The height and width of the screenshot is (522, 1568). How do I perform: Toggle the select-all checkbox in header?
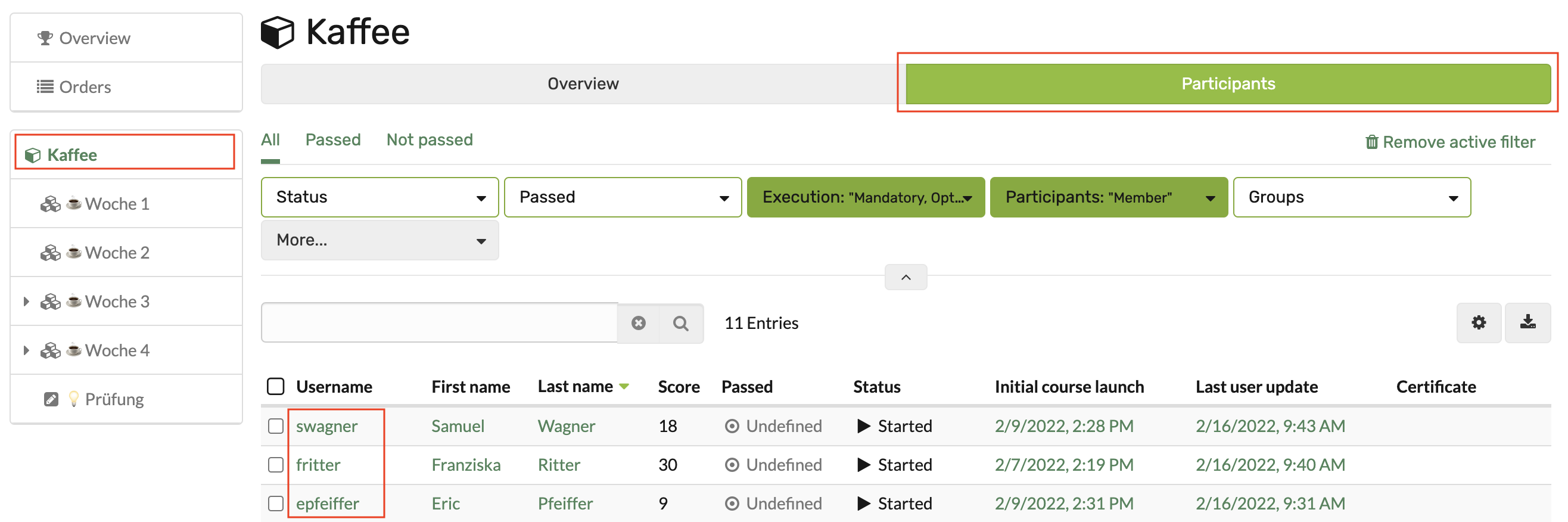click(276, 387)
